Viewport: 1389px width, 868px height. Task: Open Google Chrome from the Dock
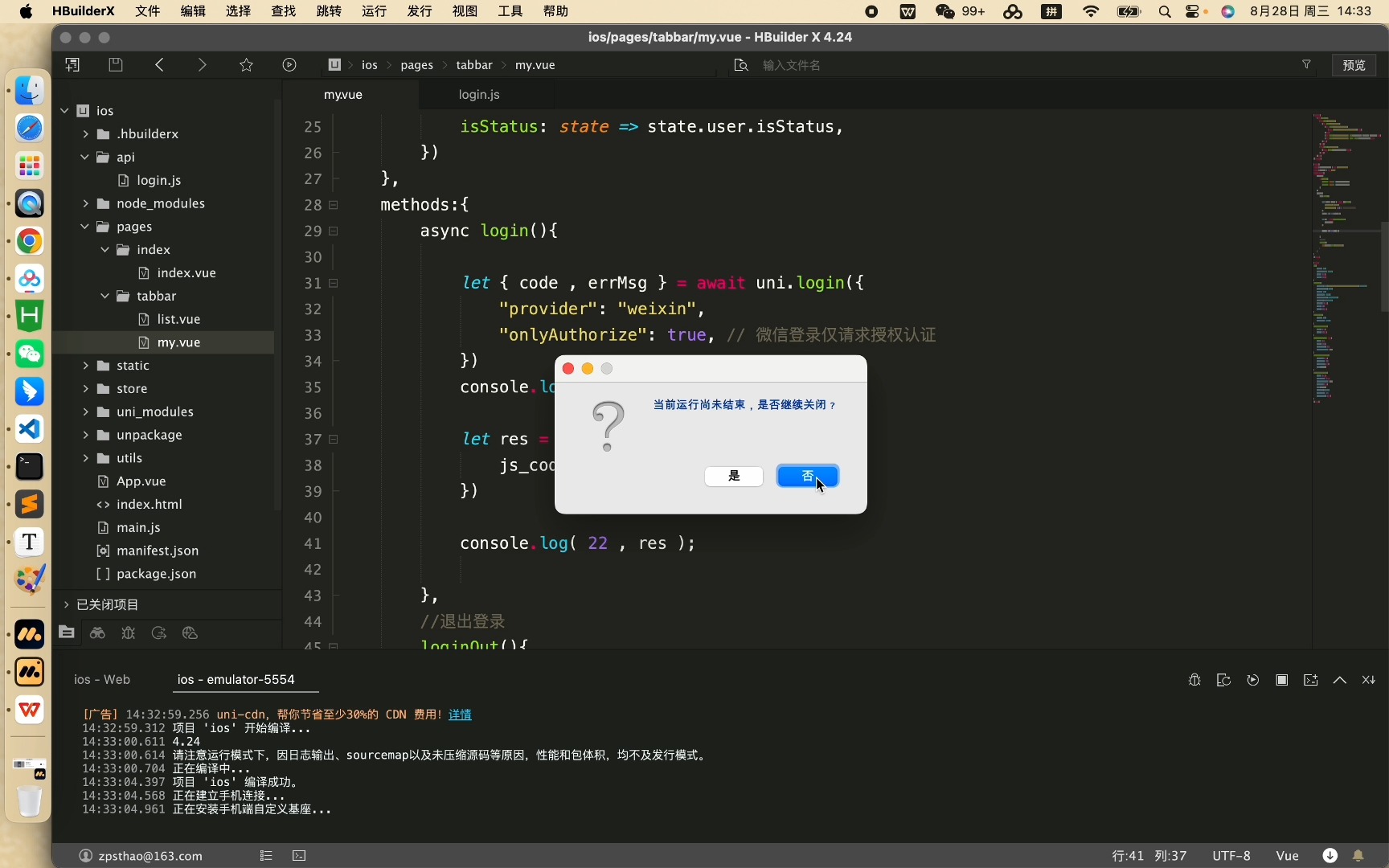(30, 241)
